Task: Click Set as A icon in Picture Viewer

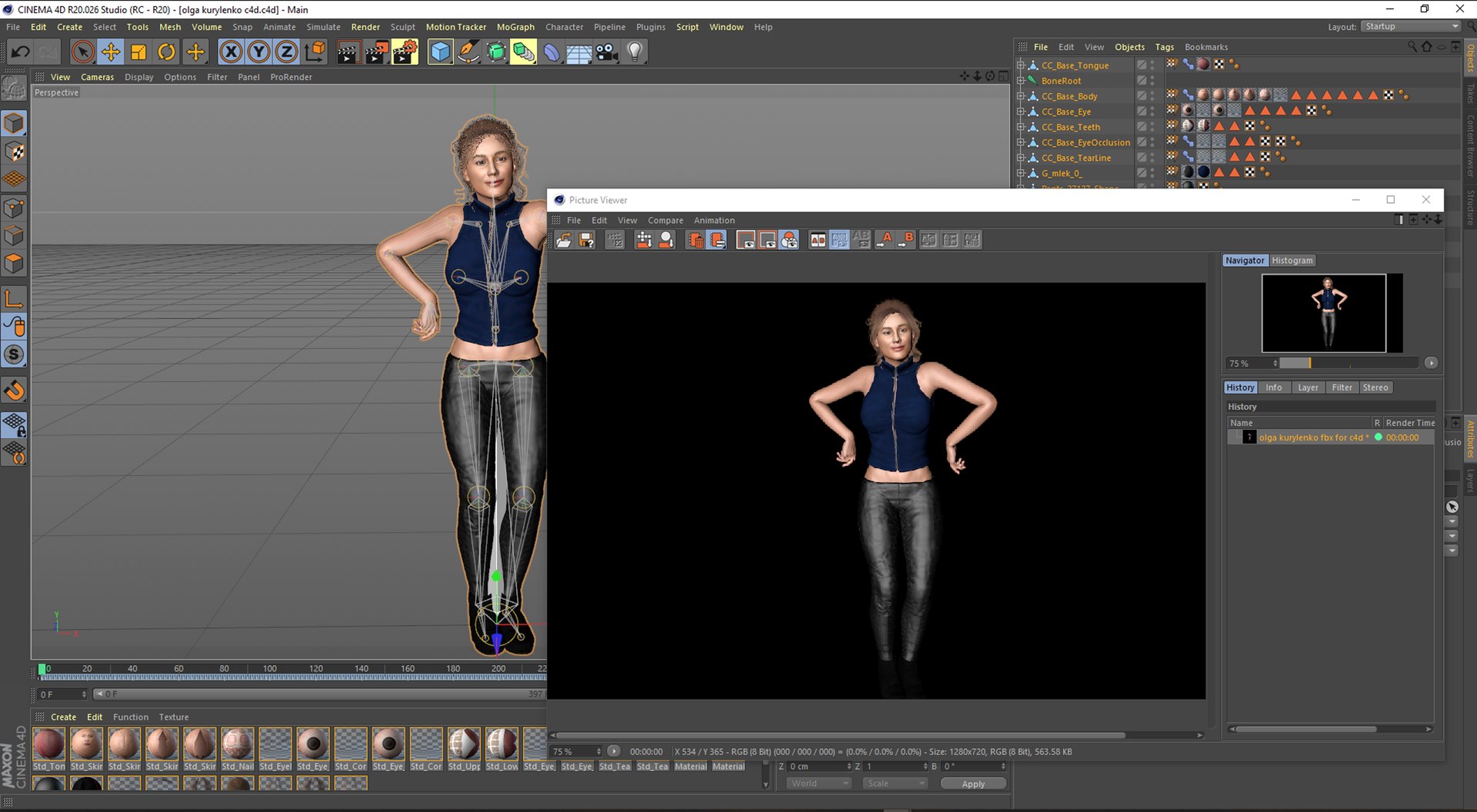Action: click(x=885, y=240)
